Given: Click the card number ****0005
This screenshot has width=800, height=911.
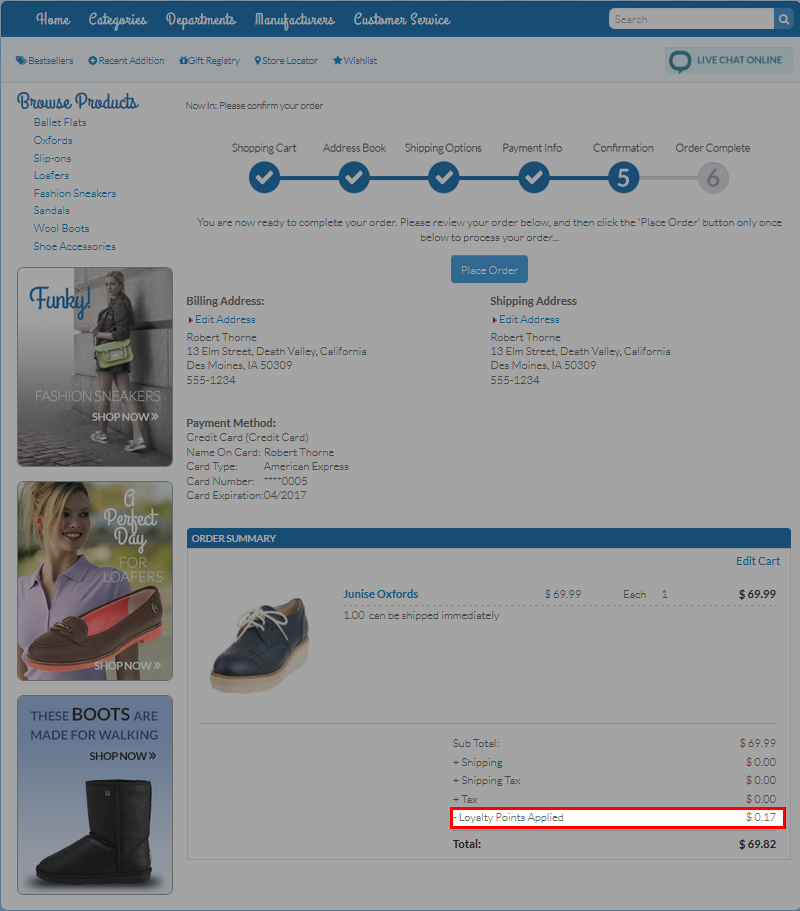Looking at the screenshot, I should pyautogui.click(x=285, y=481).
